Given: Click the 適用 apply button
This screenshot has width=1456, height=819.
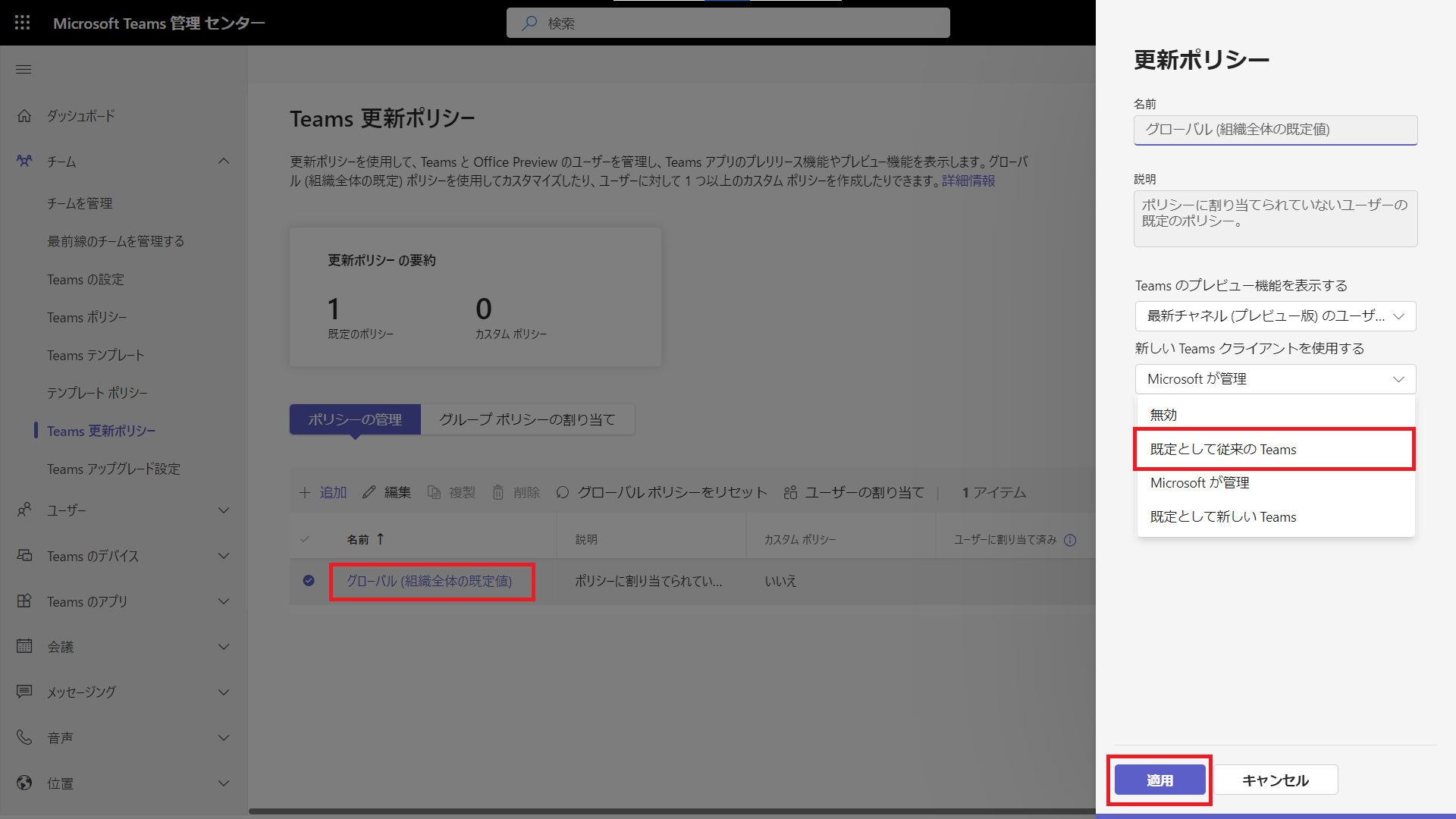Looking at the screenshot, I should [x=1159, y=780].
